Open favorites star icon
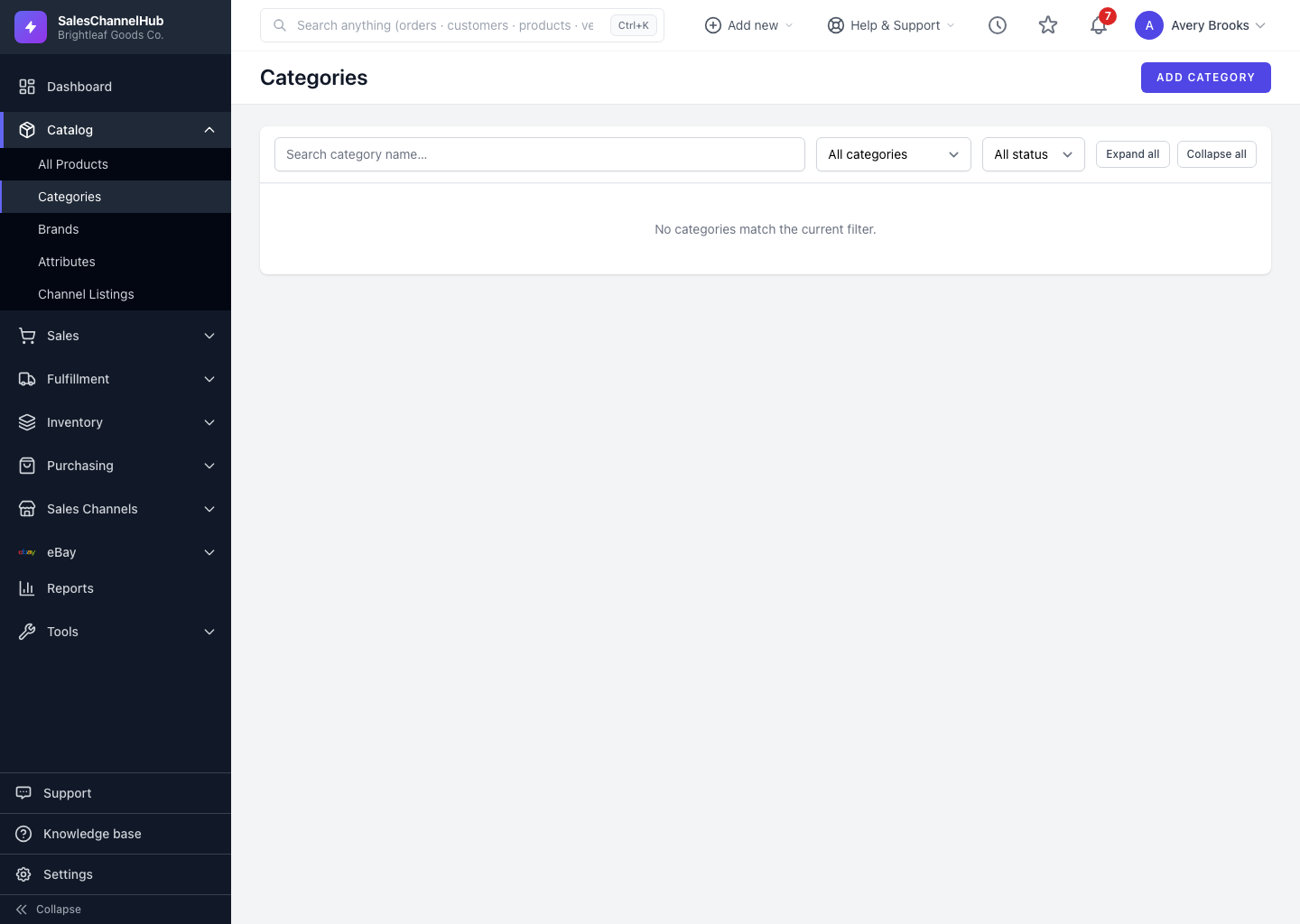Viewport: 1300px width, 924px height. (x=1048, y=25)
